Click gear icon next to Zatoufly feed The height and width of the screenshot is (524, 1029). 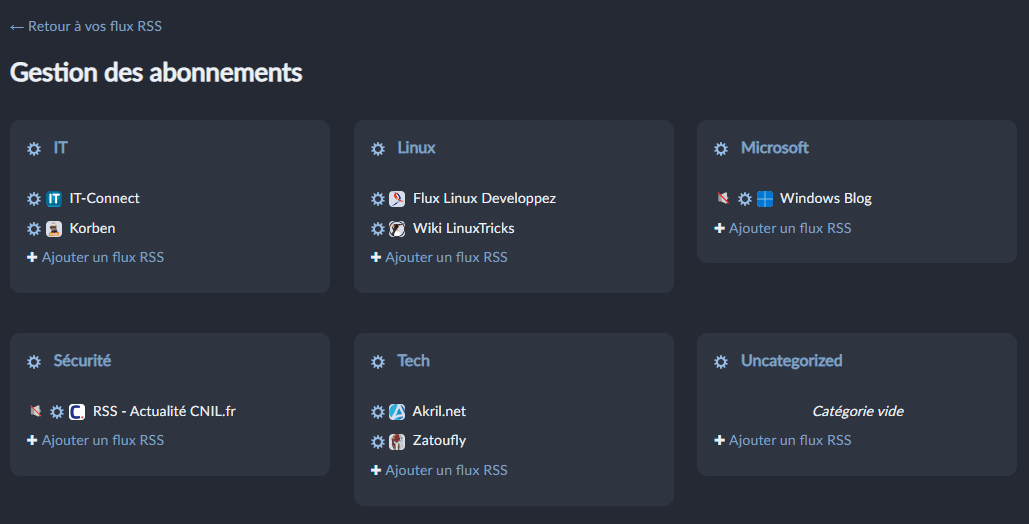pyautogui.click(x=378, y=442)
